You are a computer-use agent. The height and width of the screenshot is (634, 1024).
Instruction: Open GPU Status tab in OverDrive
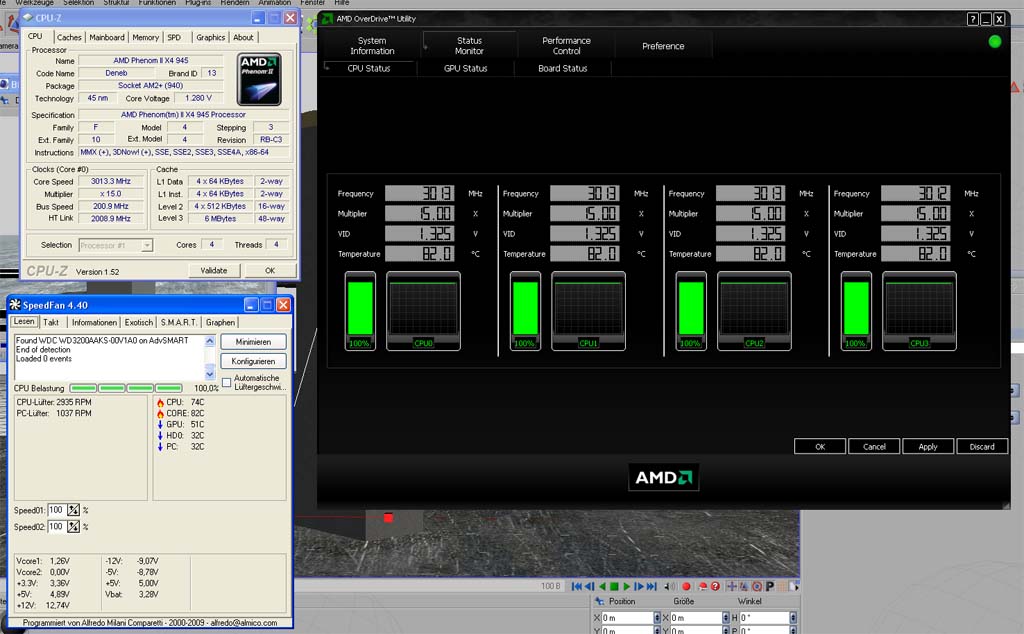coord(466,68)
